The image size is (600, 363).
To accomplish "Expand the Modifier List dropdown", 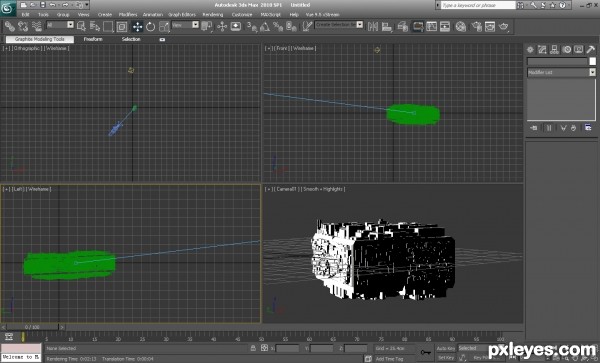I will (562, 72).
